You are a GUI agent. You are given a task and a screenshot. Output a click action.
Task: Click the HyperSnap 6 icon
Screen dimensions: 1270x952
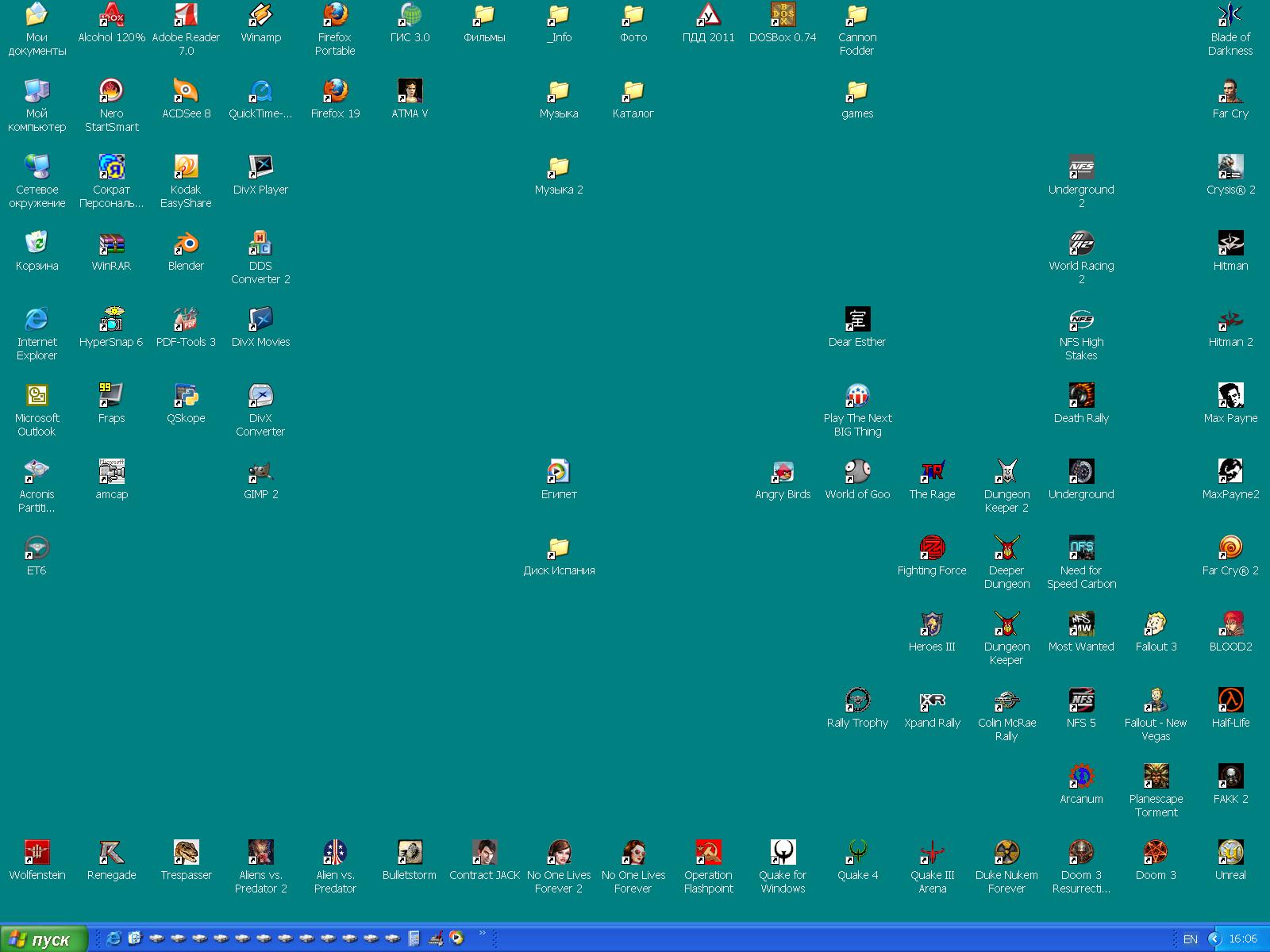click(111, 319)
